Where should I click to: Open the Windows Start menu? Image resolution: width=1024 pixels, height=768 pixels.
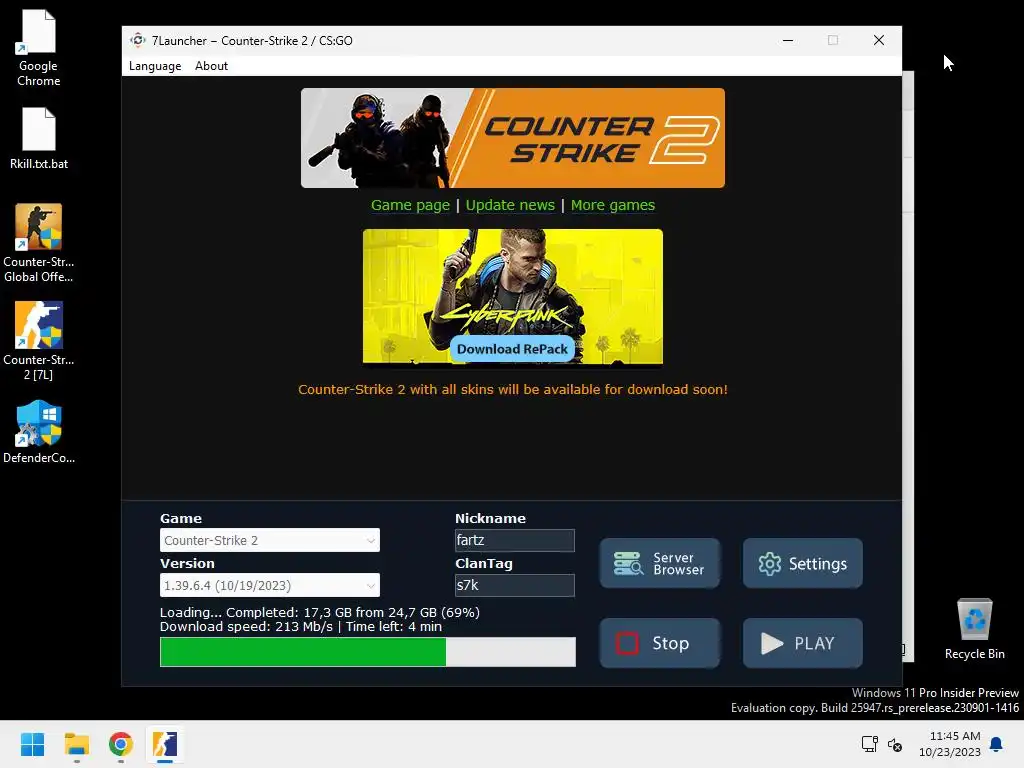point(32,744)
